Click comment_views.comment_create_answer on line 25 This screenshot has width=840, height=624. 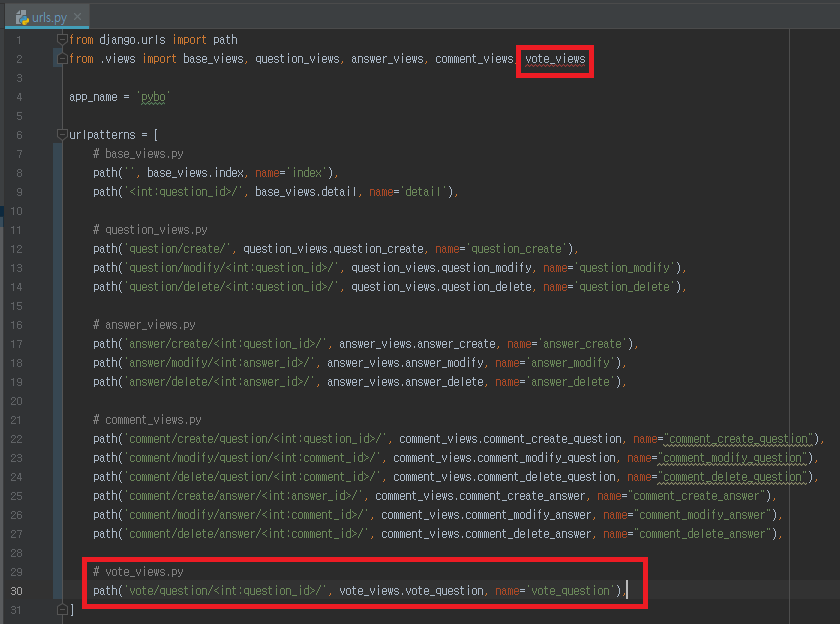(x=480, y=496)
